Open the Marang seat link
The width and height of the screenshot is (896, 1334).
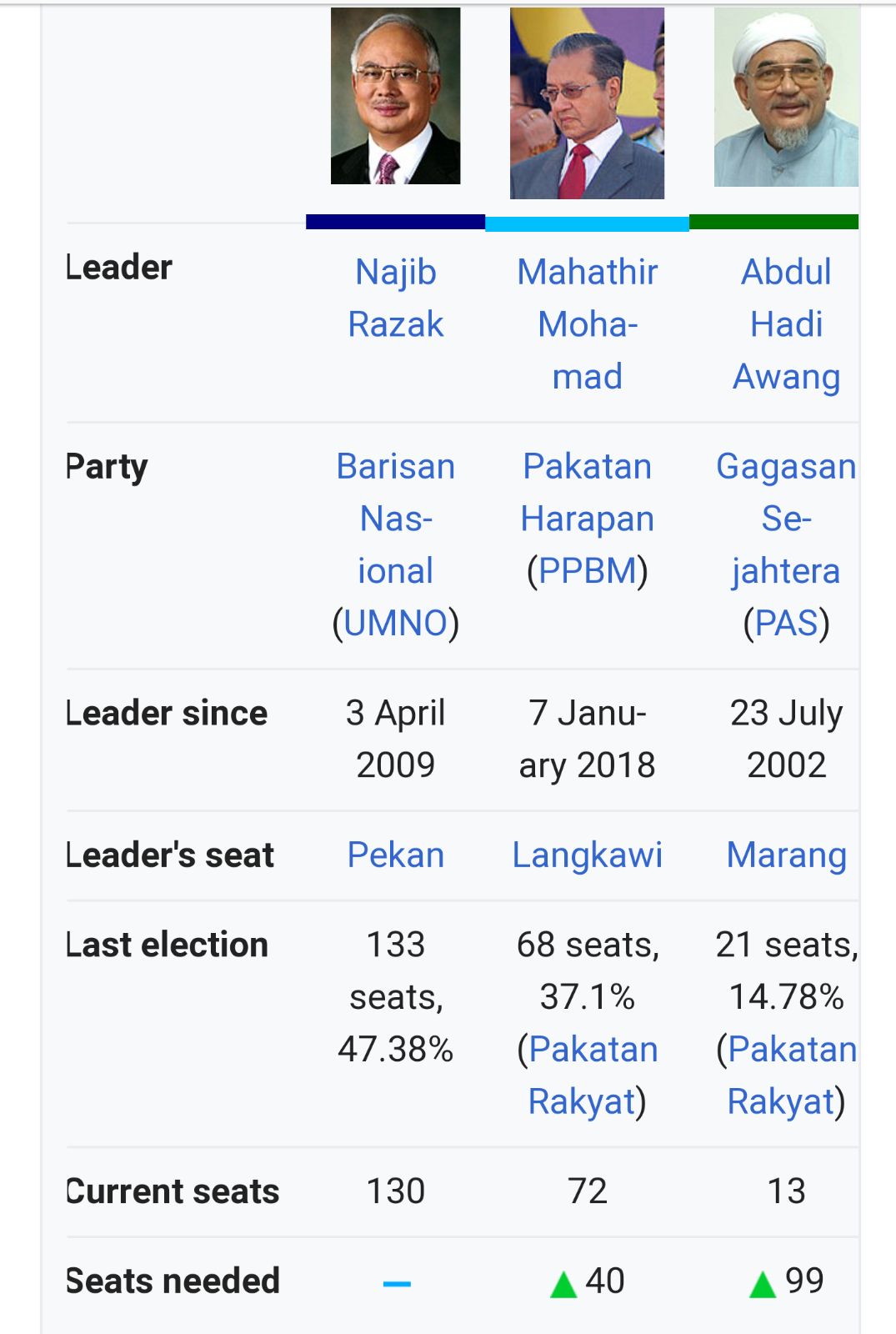point(786,855)
